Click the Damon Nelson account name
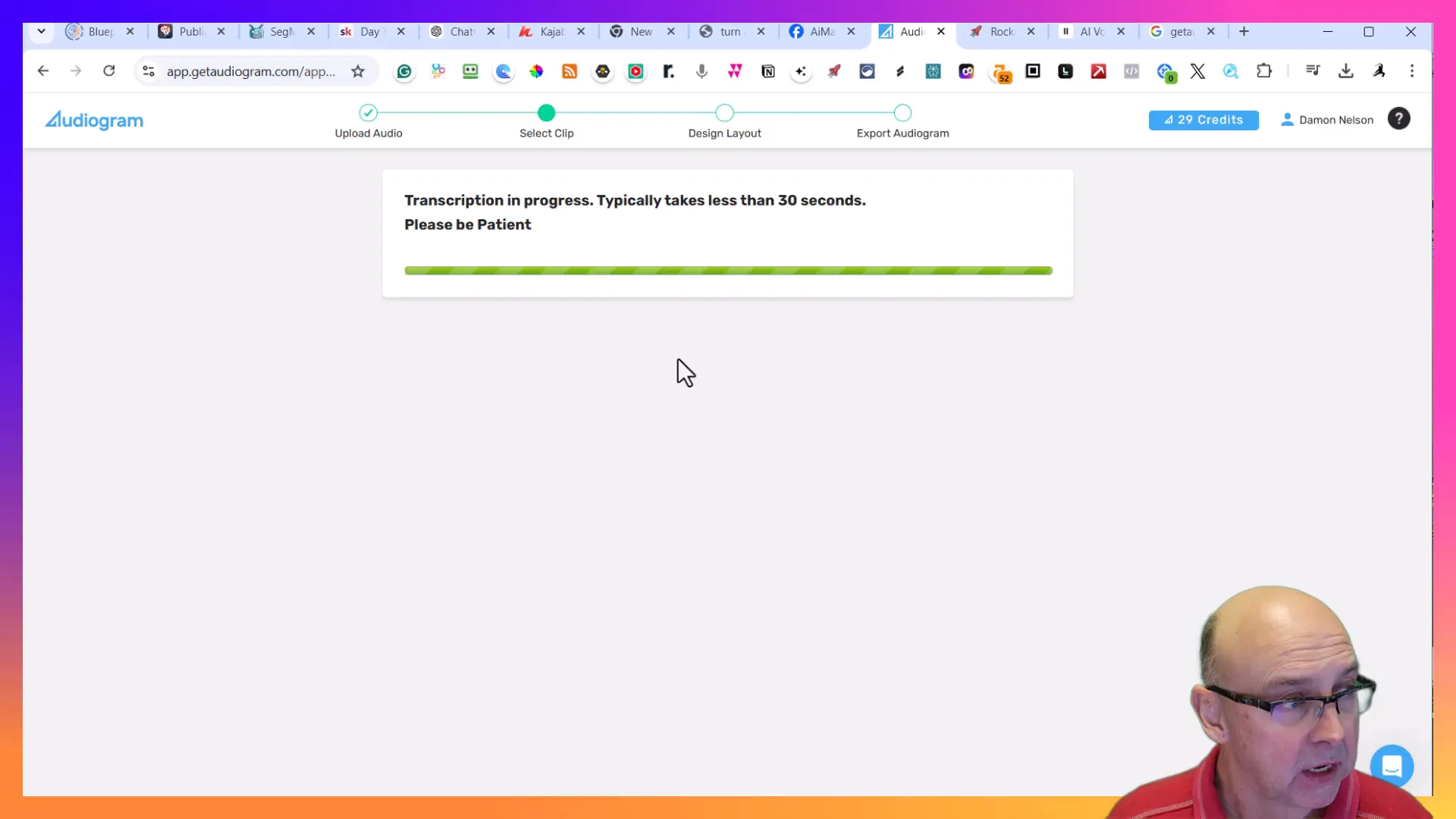 click(x=1336, y=120)
